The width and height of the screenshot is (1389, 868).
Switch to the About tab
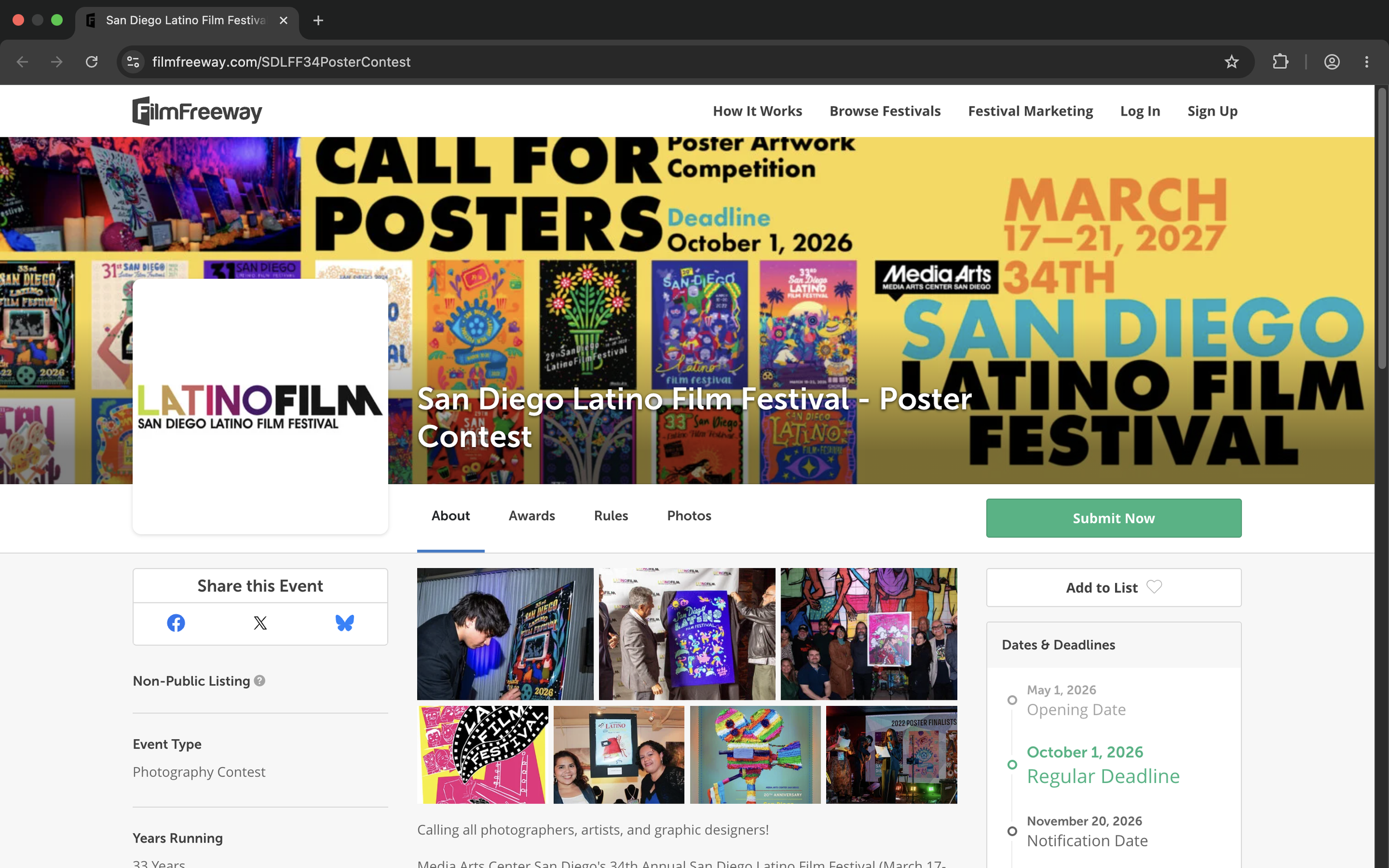click(x=451, y=515)
